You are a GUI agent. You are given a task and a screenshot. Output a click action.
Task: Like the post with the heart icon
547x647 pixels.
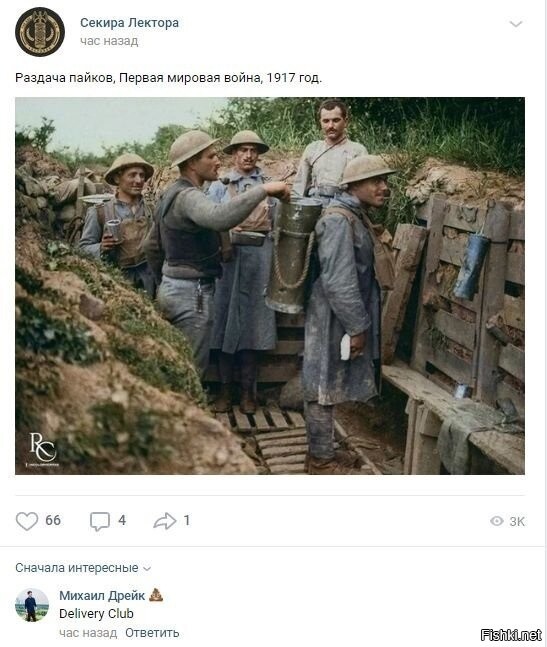(x=27, y=521)
